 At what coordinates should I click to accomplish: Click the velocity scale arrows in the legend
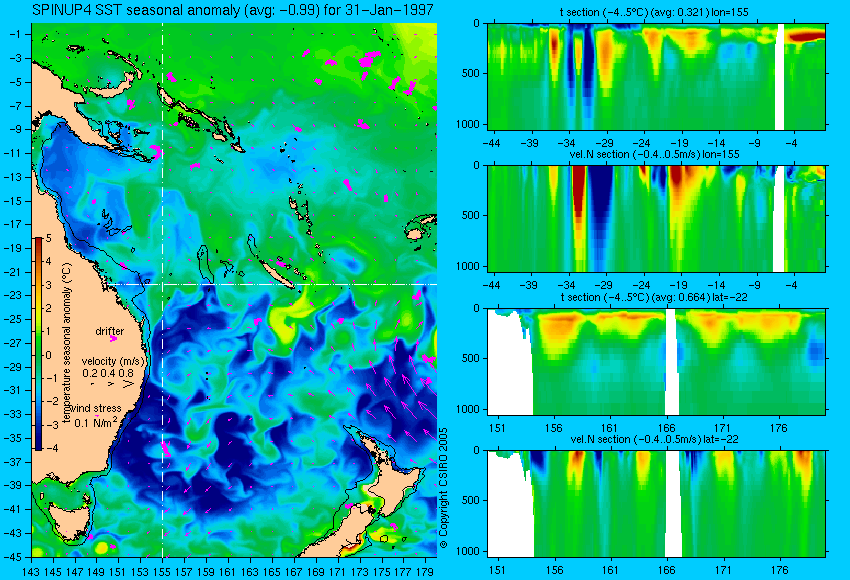pyautogui.click(x=113, y=384)
